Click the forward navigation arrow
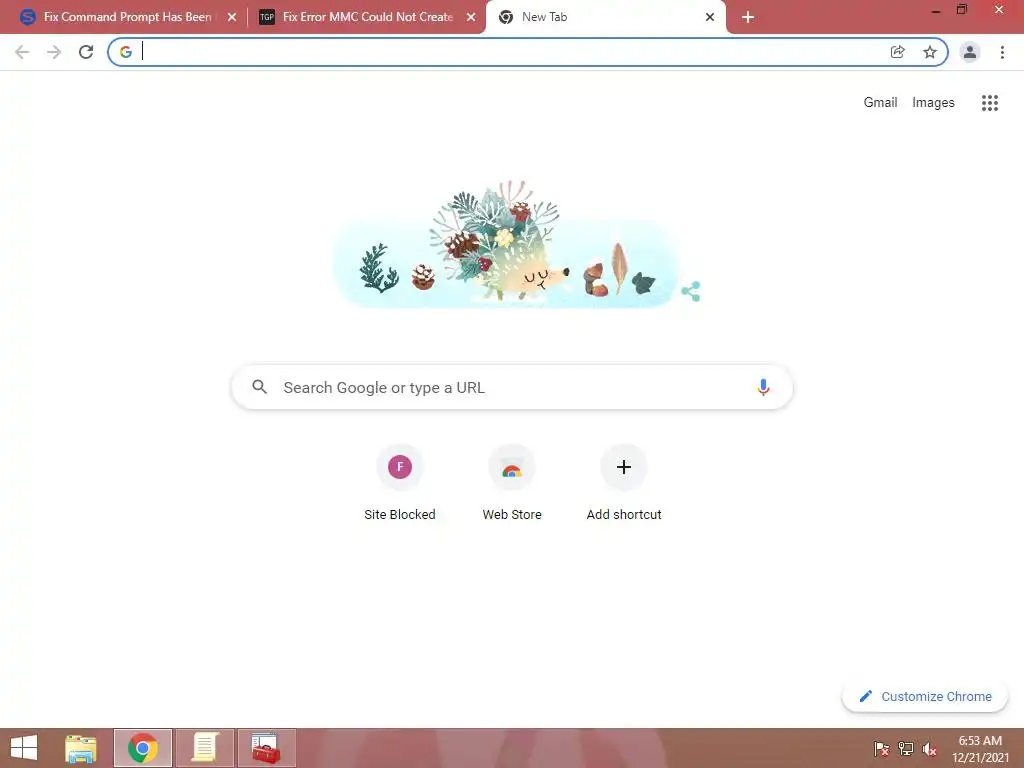 coord(54,52)
